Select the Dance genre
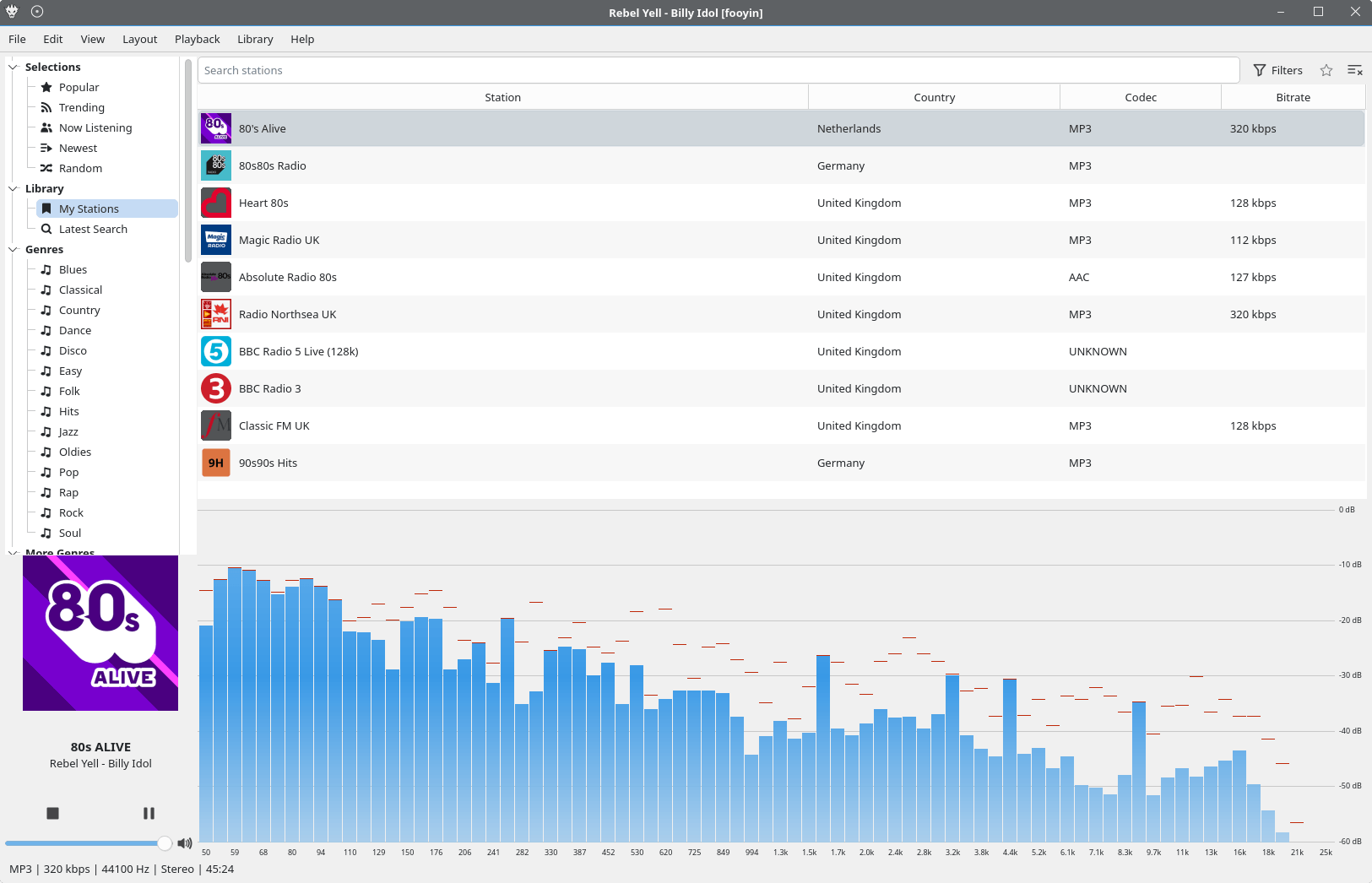Image resolution: width=1372 pixels, height=883 pixels. pyautogui.click(x=75, y=330)
